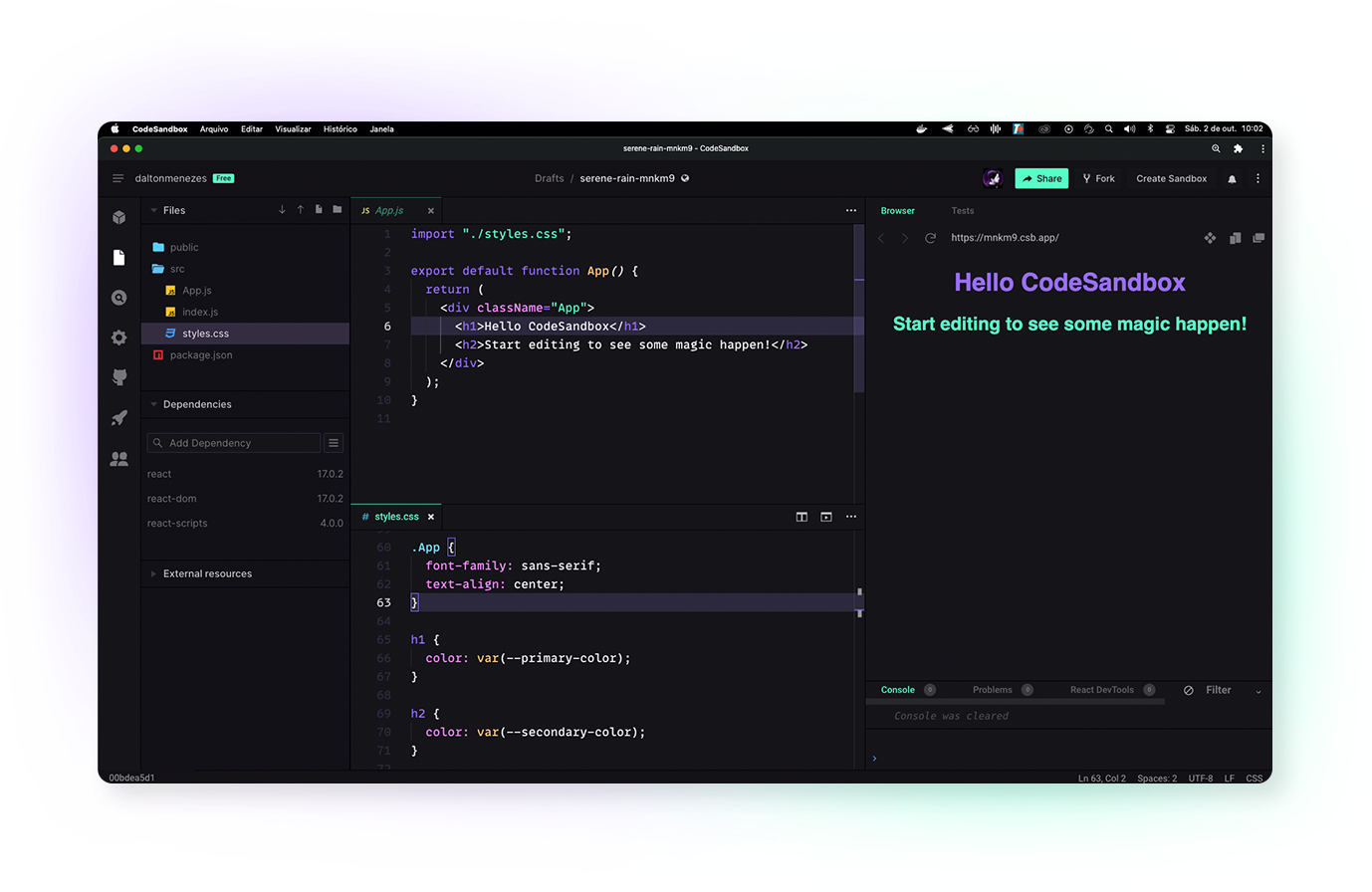This screenshot has height=892, width=1372.
Task: Open the macOS Spotlight search icon
Action: [1108, 129]
